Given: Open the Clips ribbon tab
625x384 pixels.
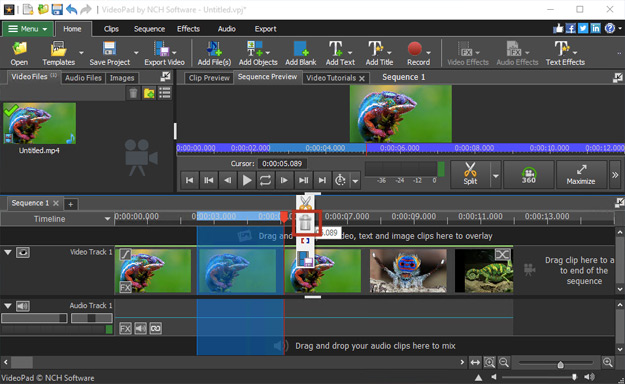Looking at the screenshot, I should 111,29.
